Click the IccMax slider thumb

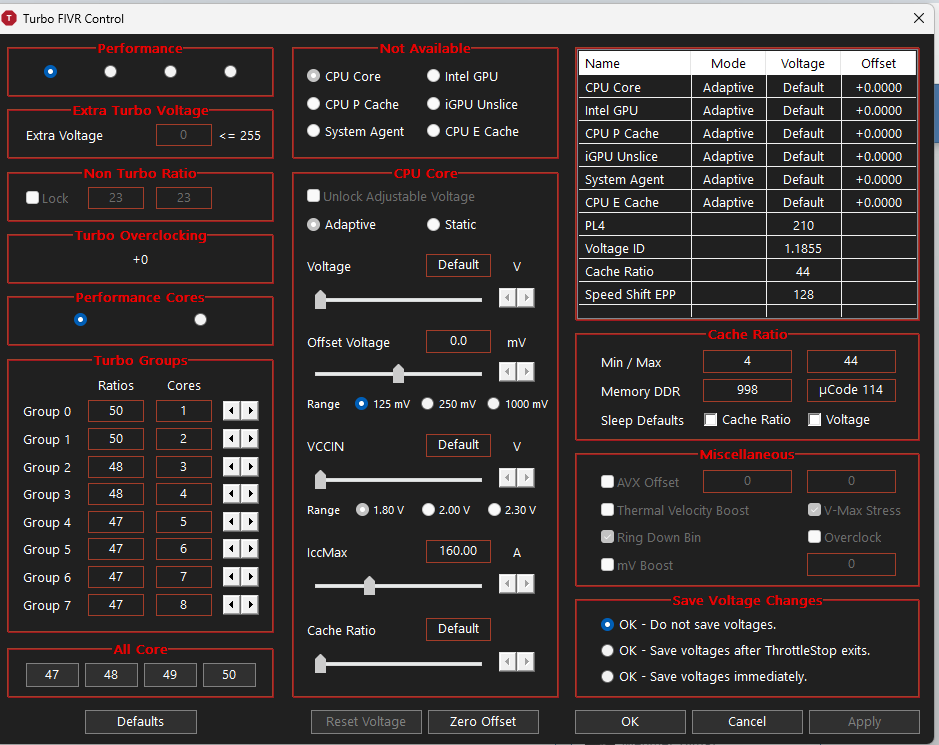coord(369,585)
